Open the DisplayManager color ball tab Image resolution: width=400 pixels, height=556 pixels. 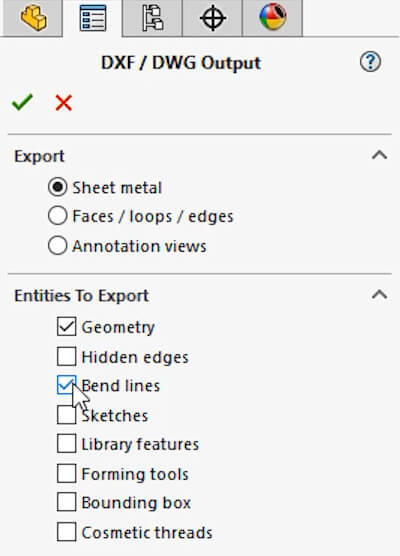pyautogui.click(x=272, y=17)
